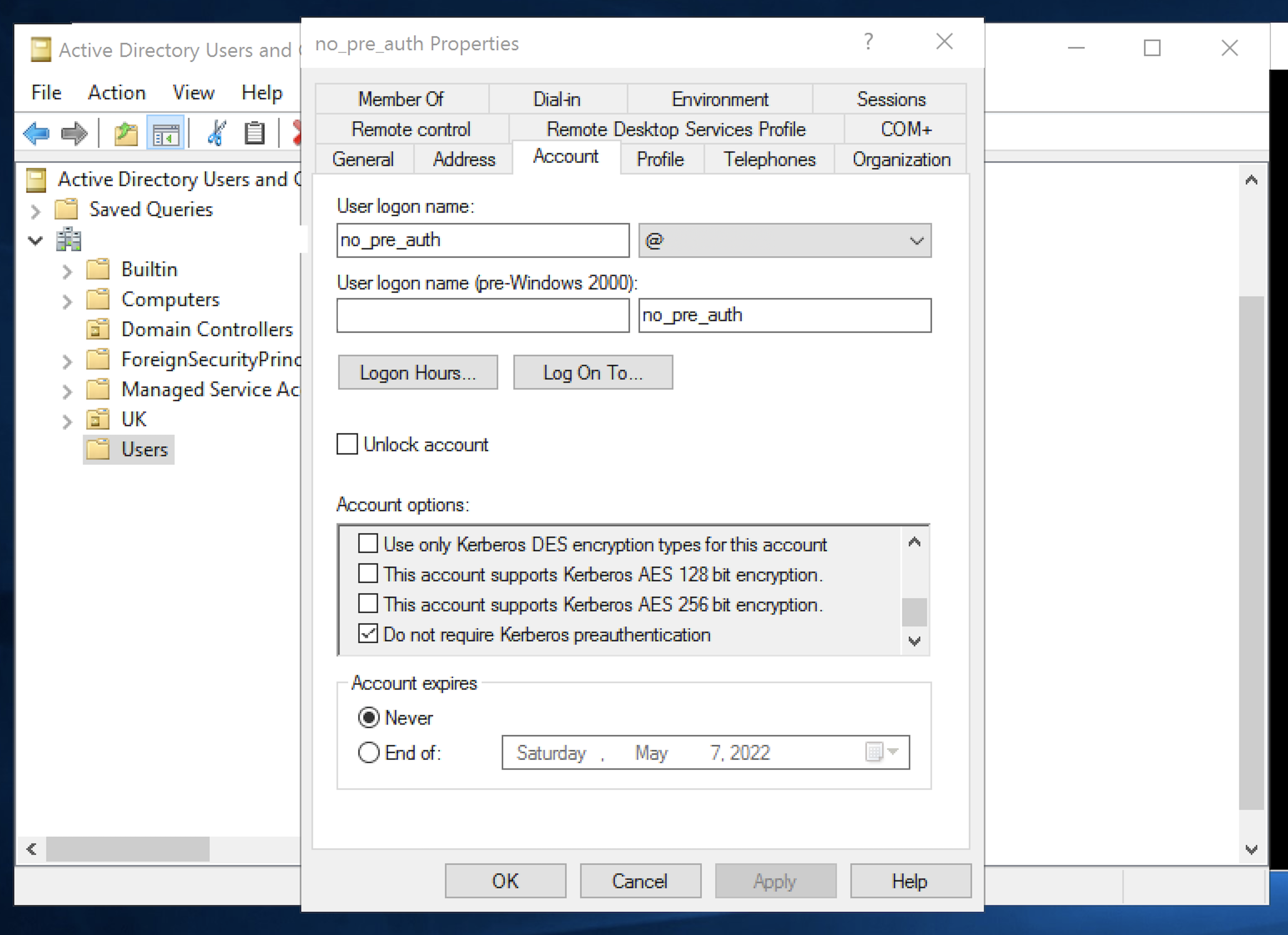This screenshot has width=1288, height=935.
Task: Enable Kerberos AES 256 bit encryption support
Action: (368, 604)
